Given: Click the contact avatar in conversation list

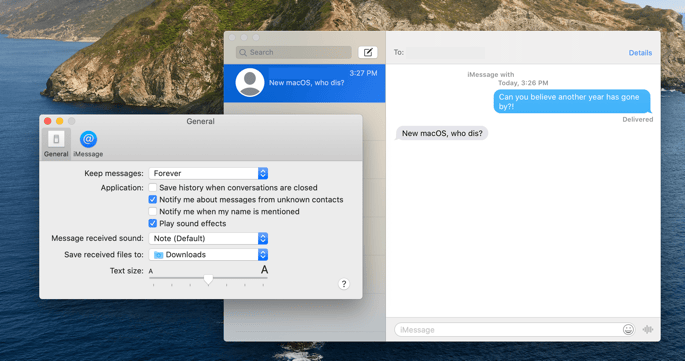Looking at the screenshot, I should click(x=250, y=83).
